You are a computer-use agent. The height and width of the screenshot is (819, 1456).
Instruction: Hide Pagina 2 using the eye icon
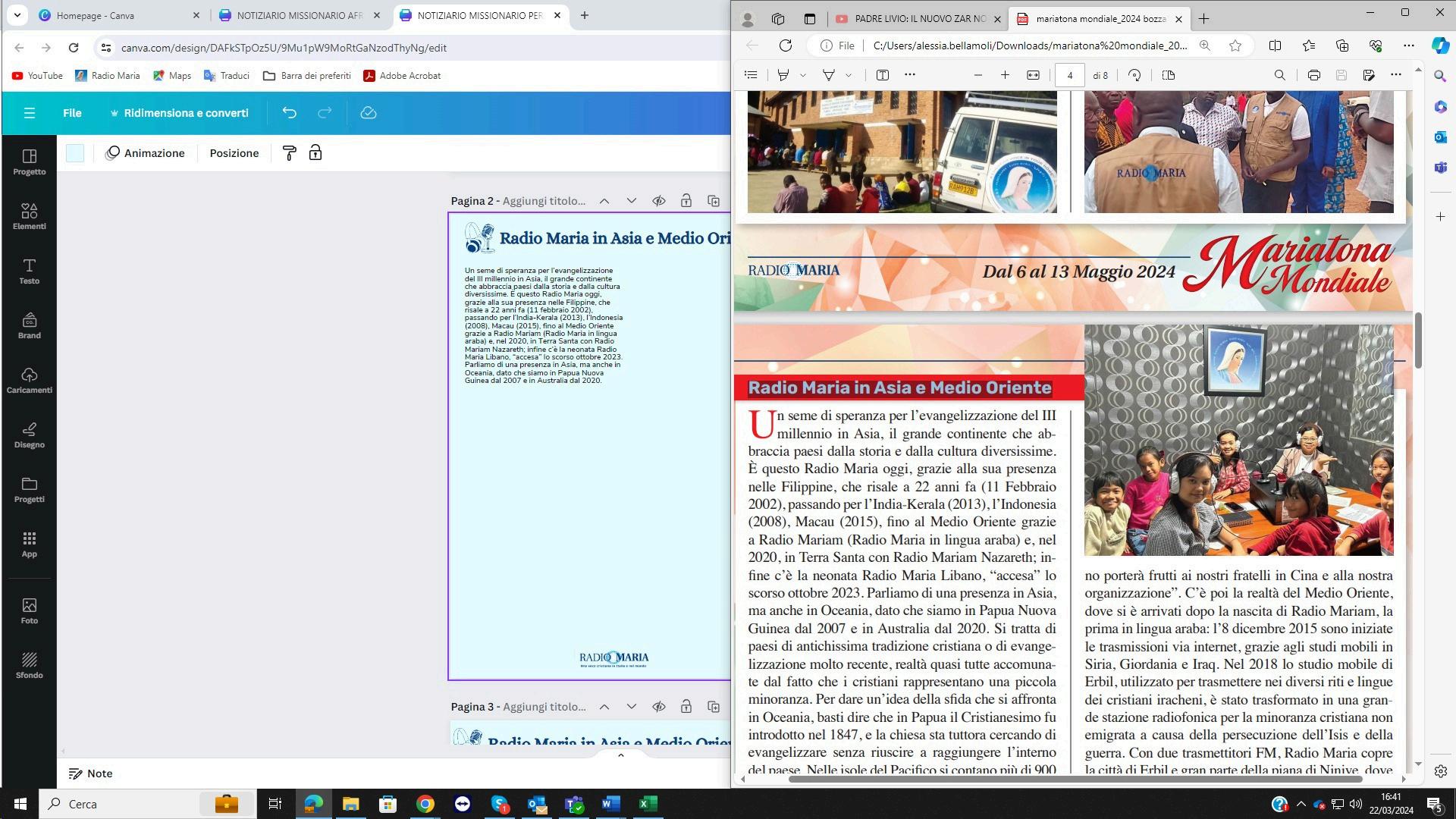click(658, 201)
